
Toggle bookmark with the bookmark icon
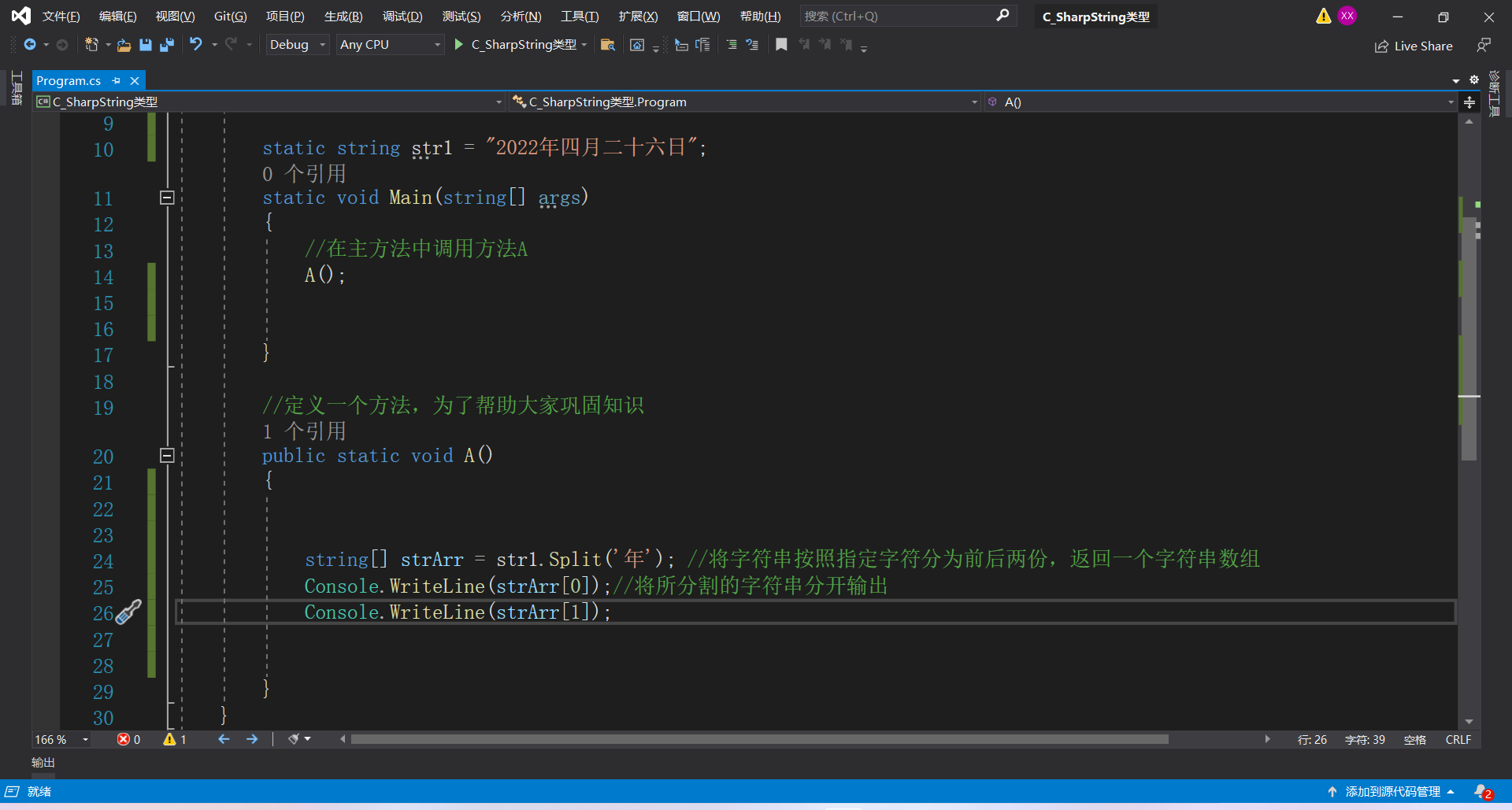pos(781,45)
